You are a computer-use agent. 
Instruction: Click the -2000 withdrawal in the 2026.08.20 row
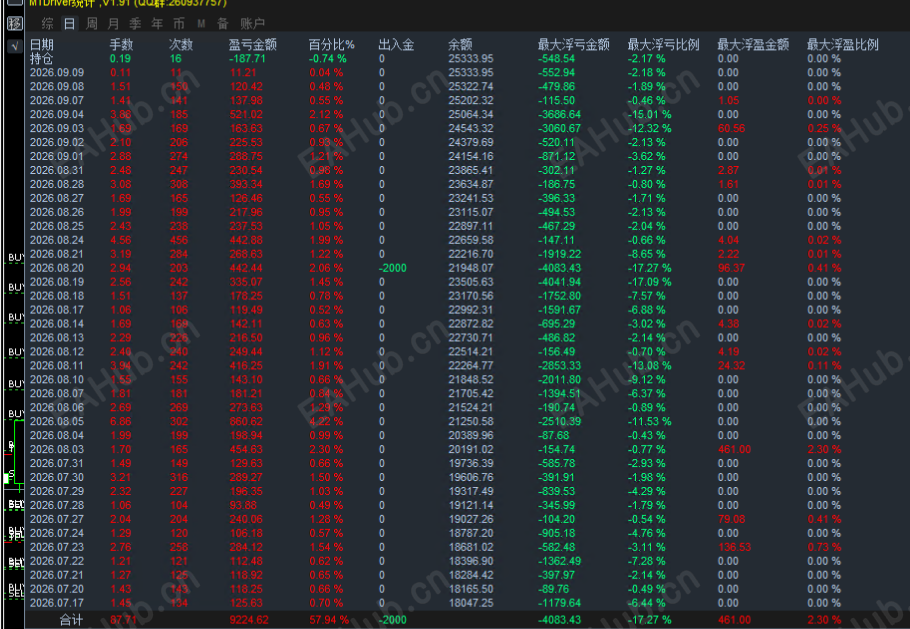click(393, 268)
